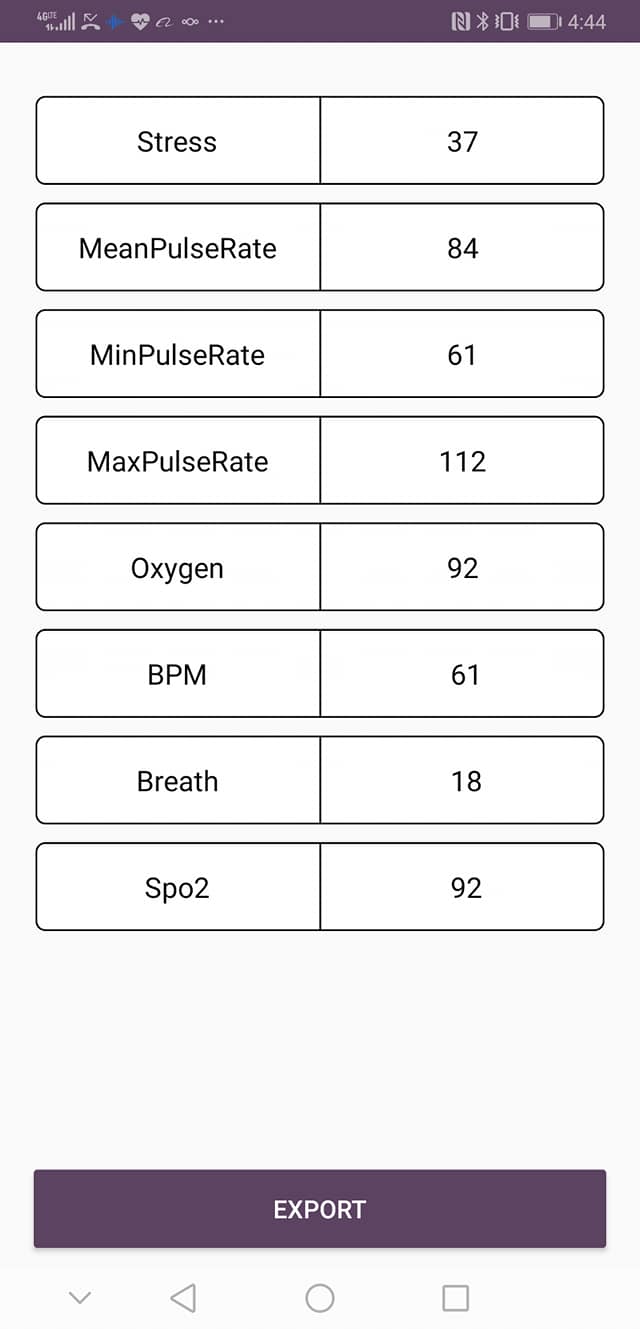Expand more notifications ellipsis in status bar
This screenshot has width=640, height=1329.
point(216,21)
